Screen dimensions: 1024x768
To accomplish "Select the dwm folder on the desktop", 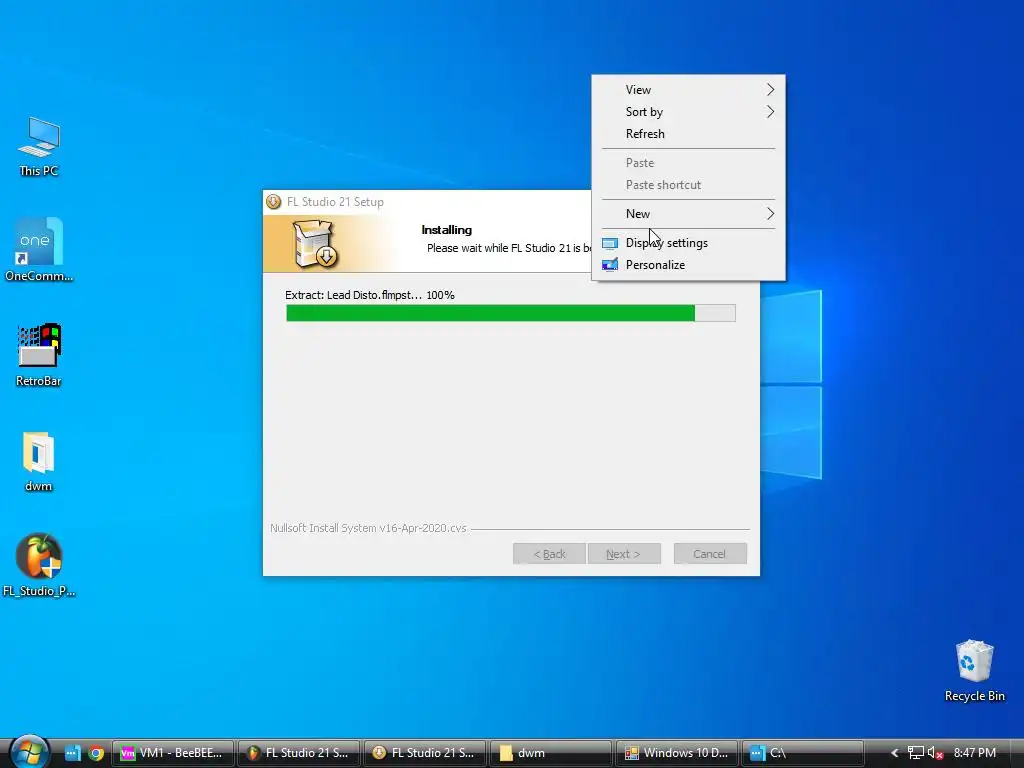I will [x=39, y=461].
